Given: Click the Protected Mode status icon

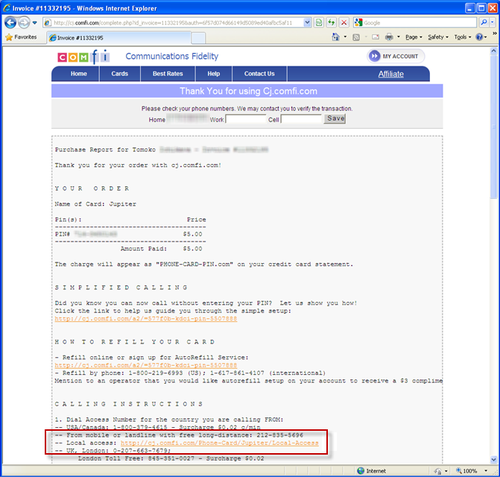Looking at the screenshot, I should 438,471.
